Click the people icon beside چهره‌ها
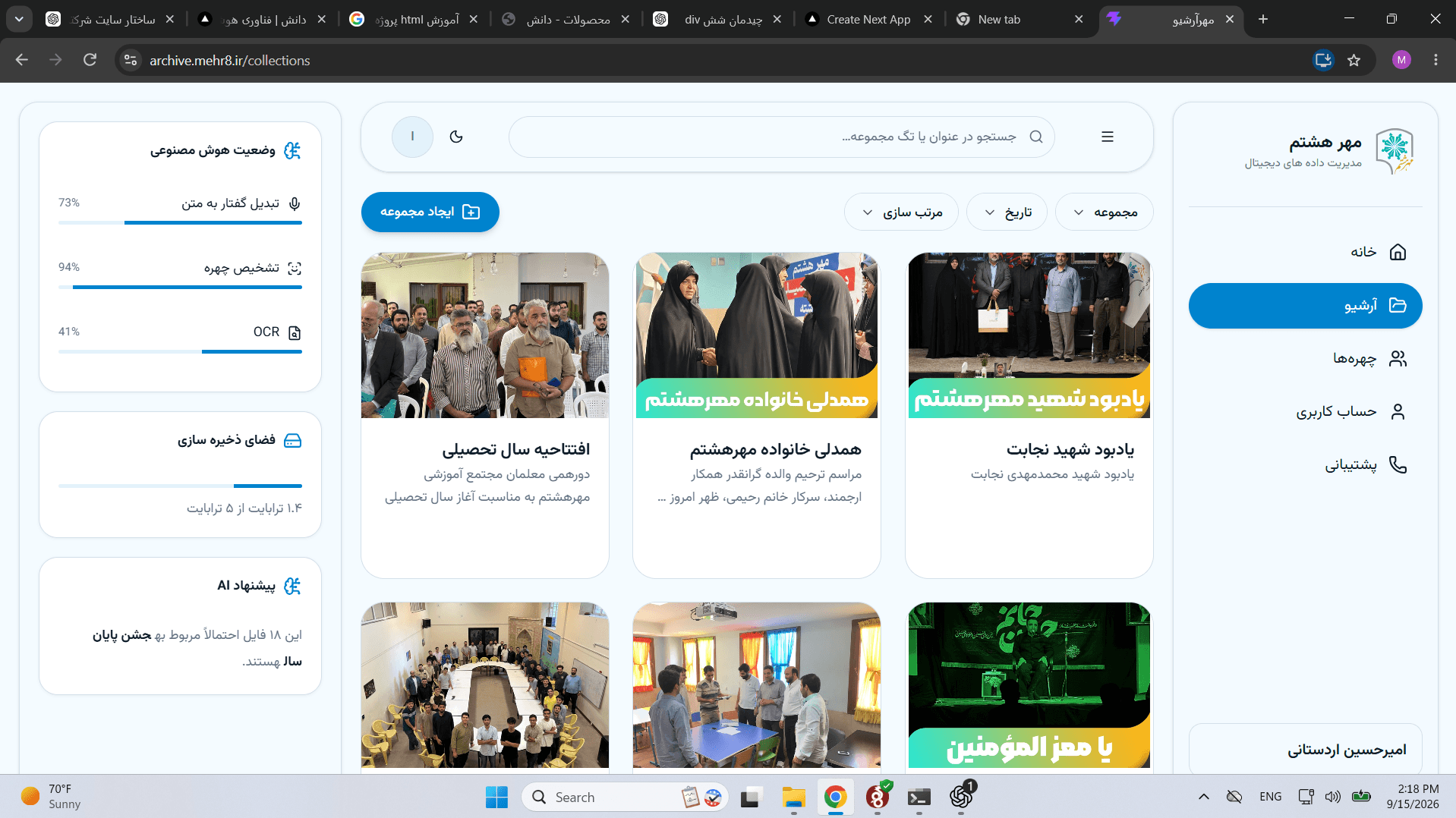The image size is (1456, 818). click(x=1398, y=358)
